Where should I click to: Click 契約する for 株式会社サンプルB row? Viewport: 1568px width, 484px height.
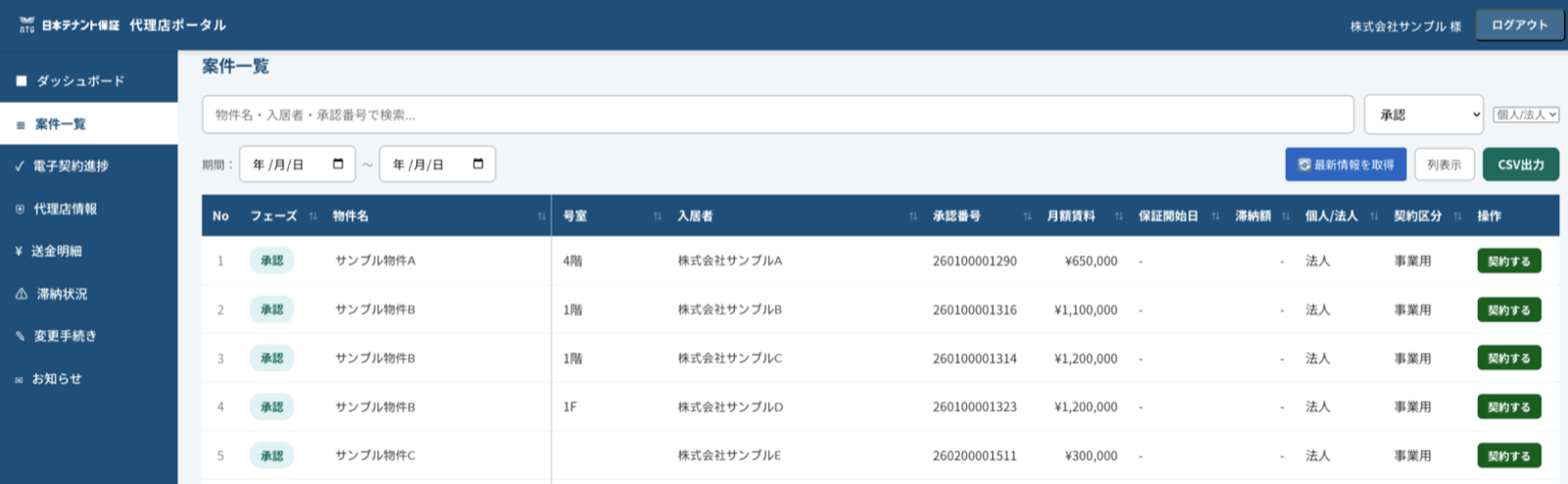[1509, 310]
